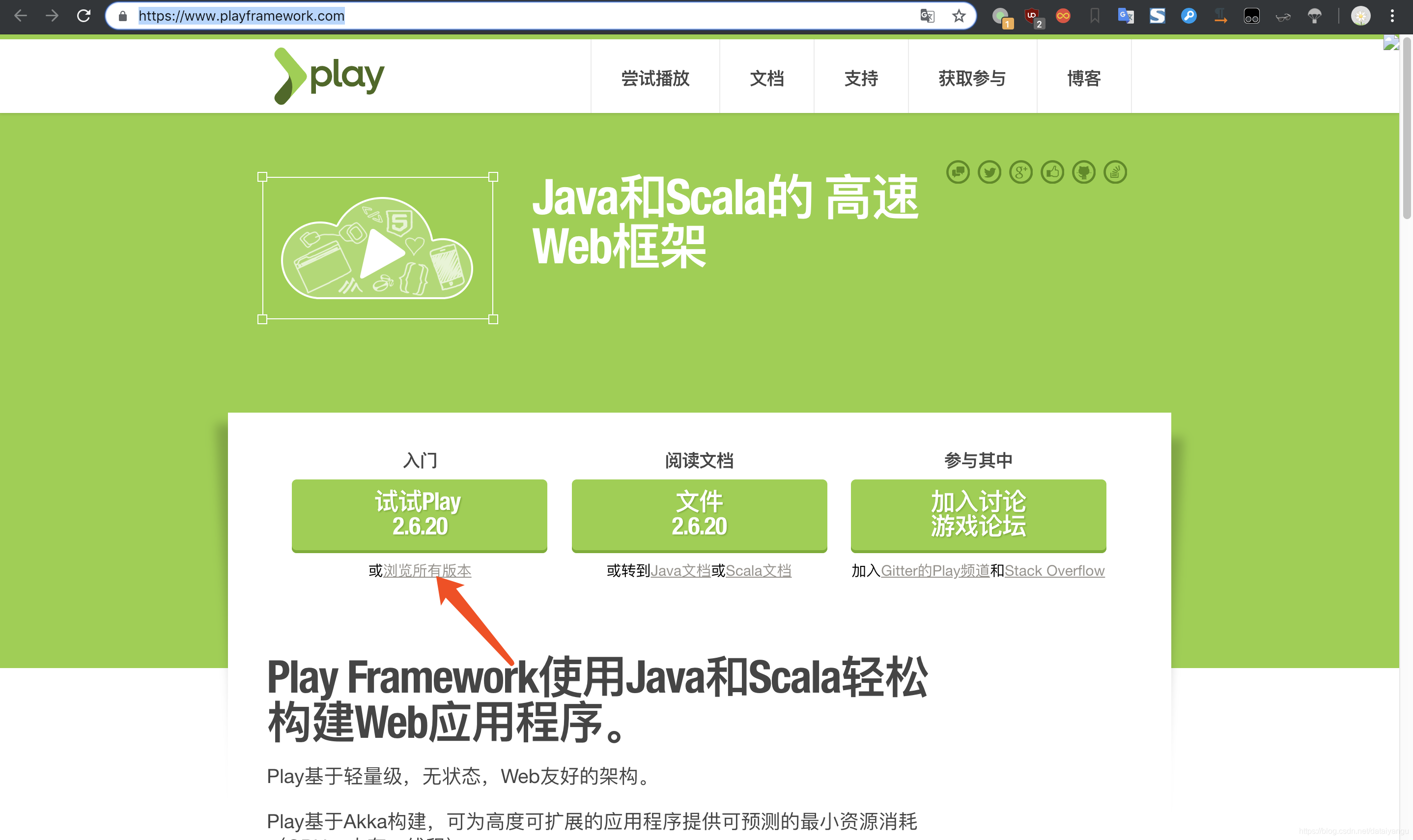
Task: Click the red infinity extension icon
Action: pyautogui.click(x=1063, y=16)
